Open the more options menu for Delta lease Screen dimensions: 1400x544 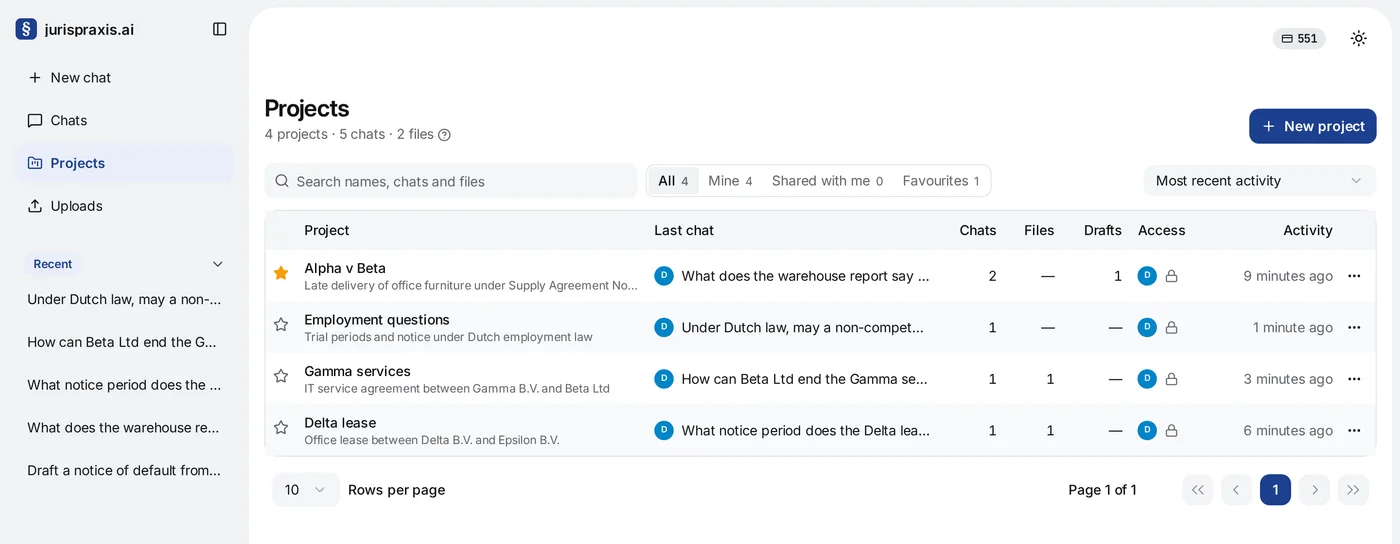point(1354,430)
